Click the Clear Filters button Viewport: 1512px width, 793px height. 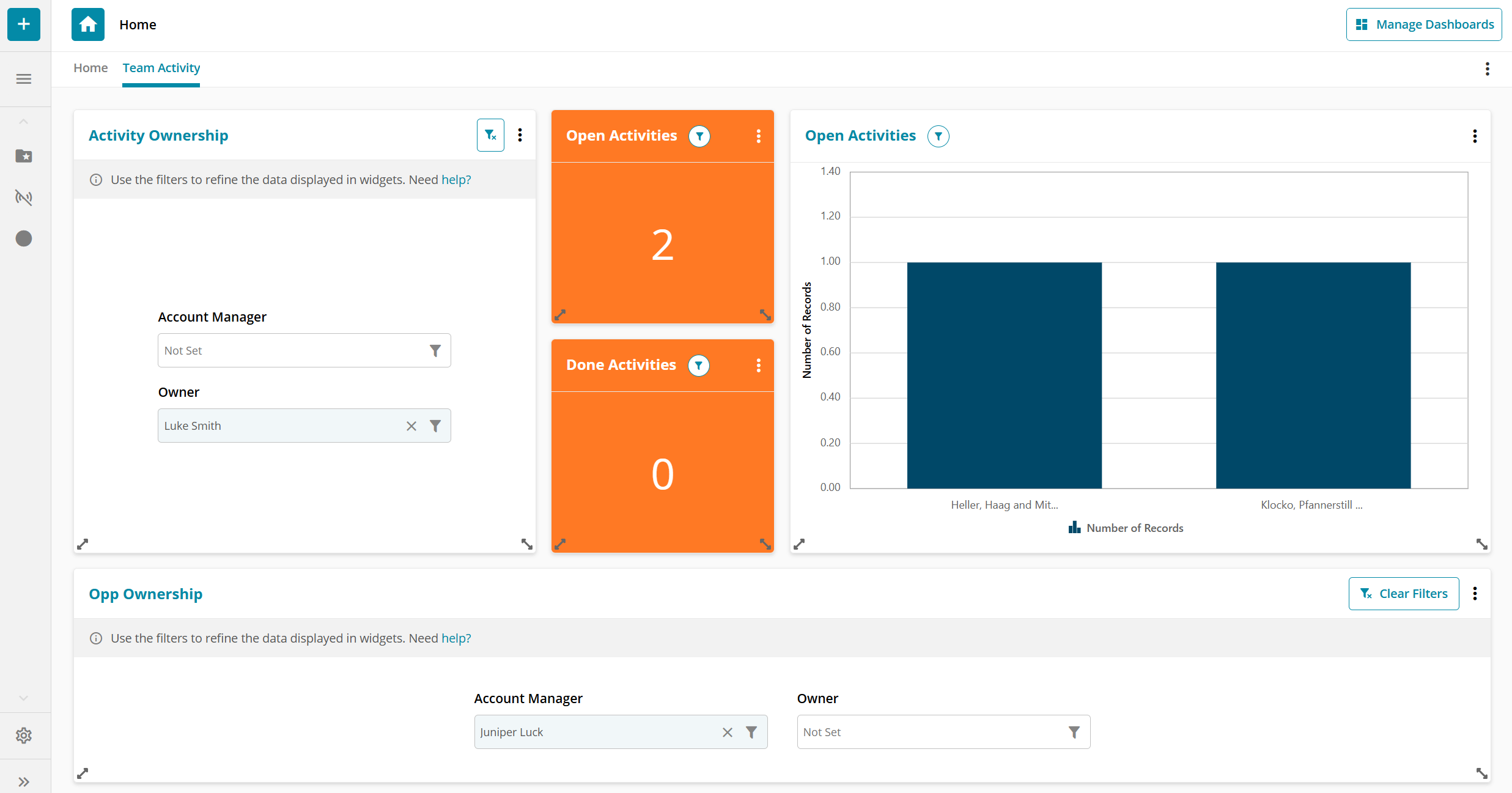click(1403, 594)
